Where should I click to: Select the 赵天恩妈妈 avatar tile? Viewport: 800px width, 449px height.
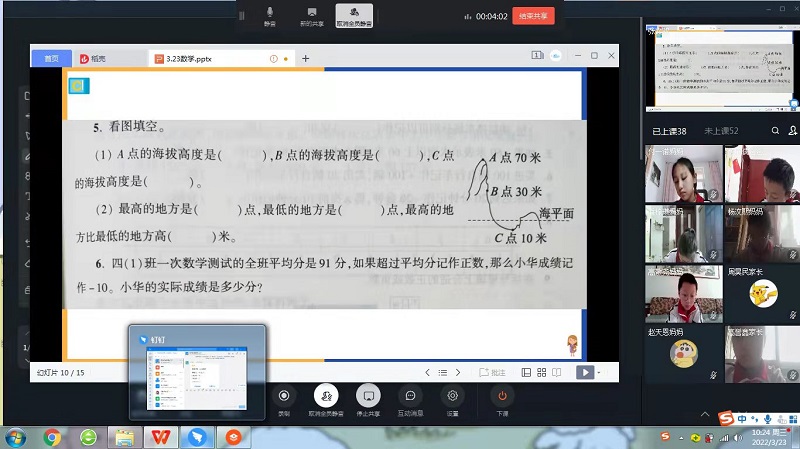tap(684, 354)
